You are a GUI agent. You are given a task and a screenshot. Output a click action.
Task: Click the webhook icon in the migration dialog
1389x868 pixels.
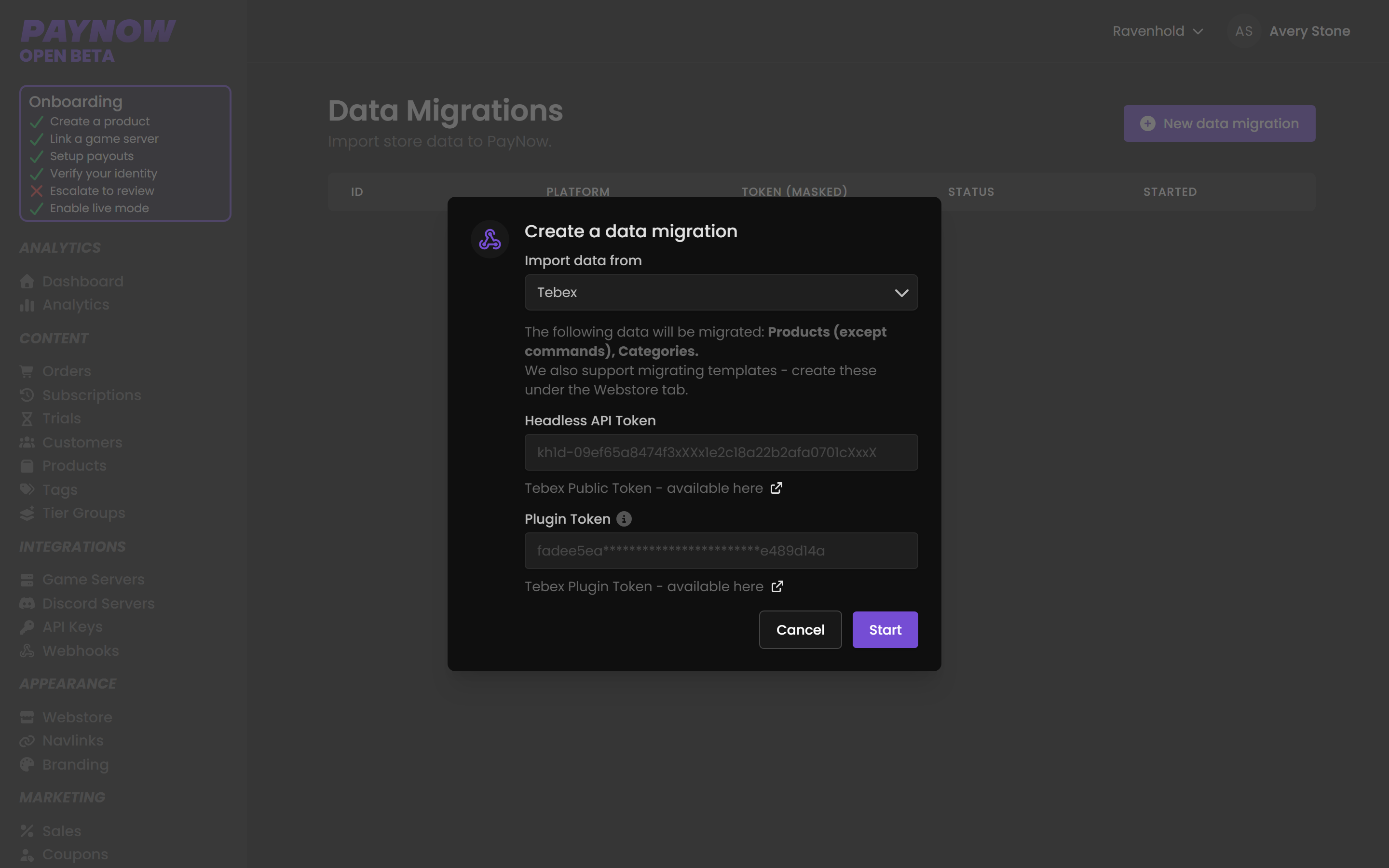(x=490, y=239)
